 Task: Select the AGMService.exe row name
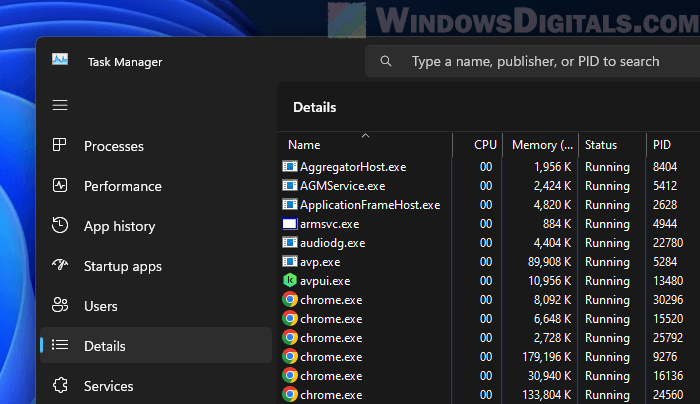click(342, 186)
